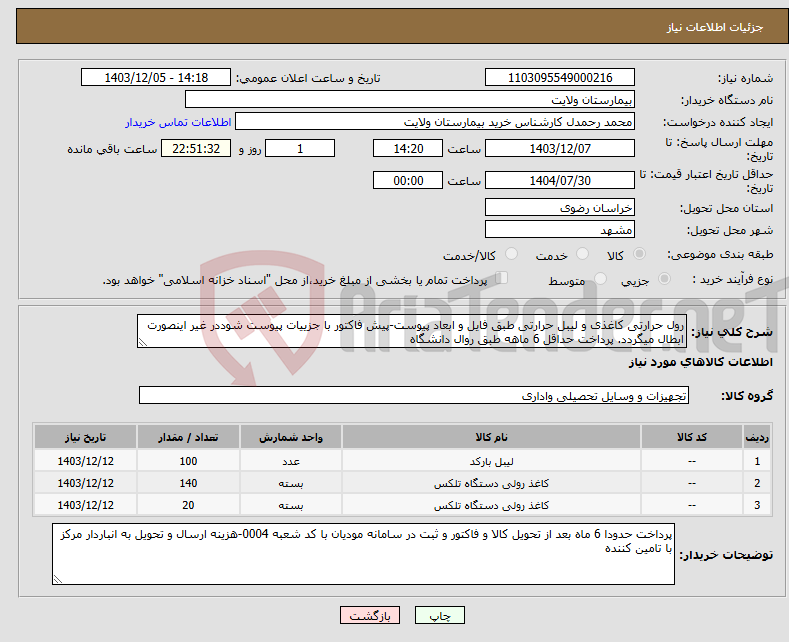The image size is (789, 642).
Task: Click the لیبل بارکد item name cell
Action: [491, 461]
